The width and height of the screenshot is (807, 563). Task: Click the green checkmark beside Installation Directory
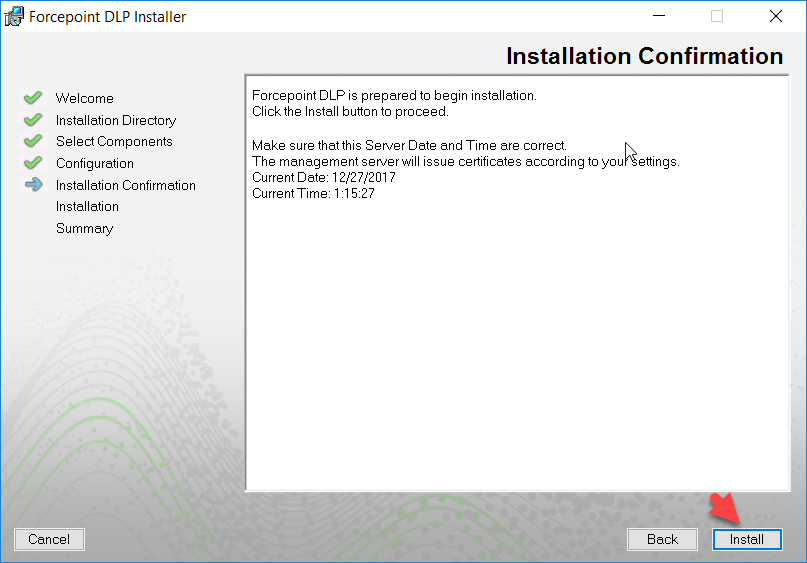tap(33, 119)
